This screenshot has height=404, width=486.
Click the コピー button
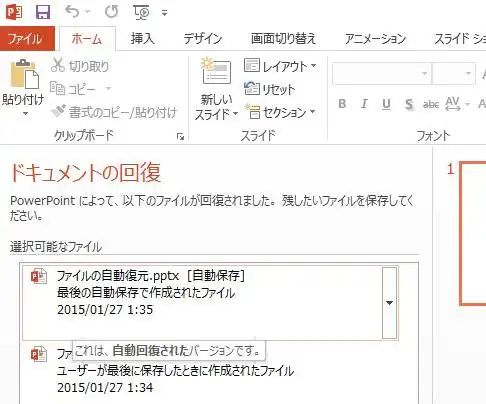[x=73, y=89]
